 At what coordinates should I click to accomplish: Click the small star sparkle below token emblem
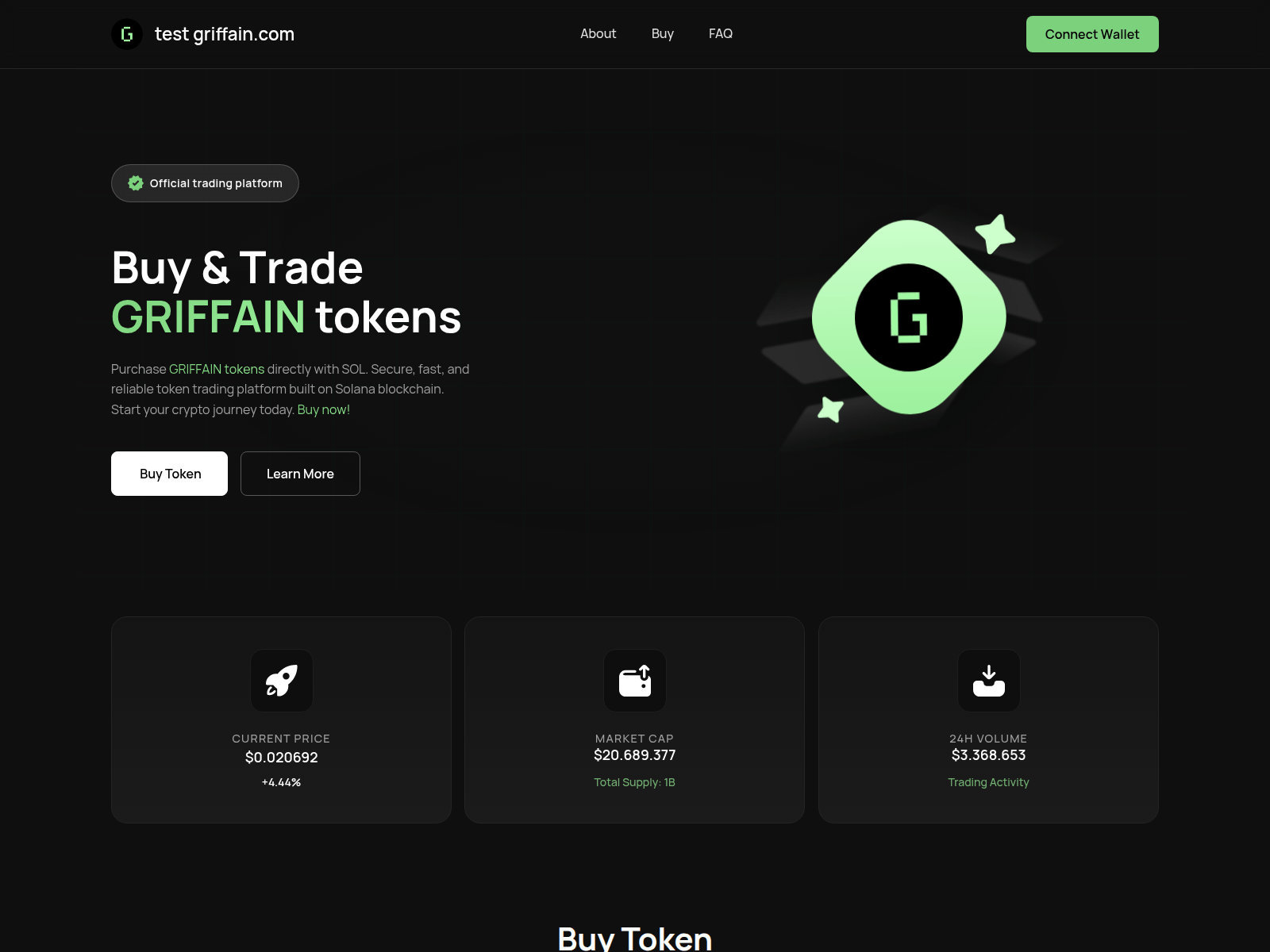831,409
